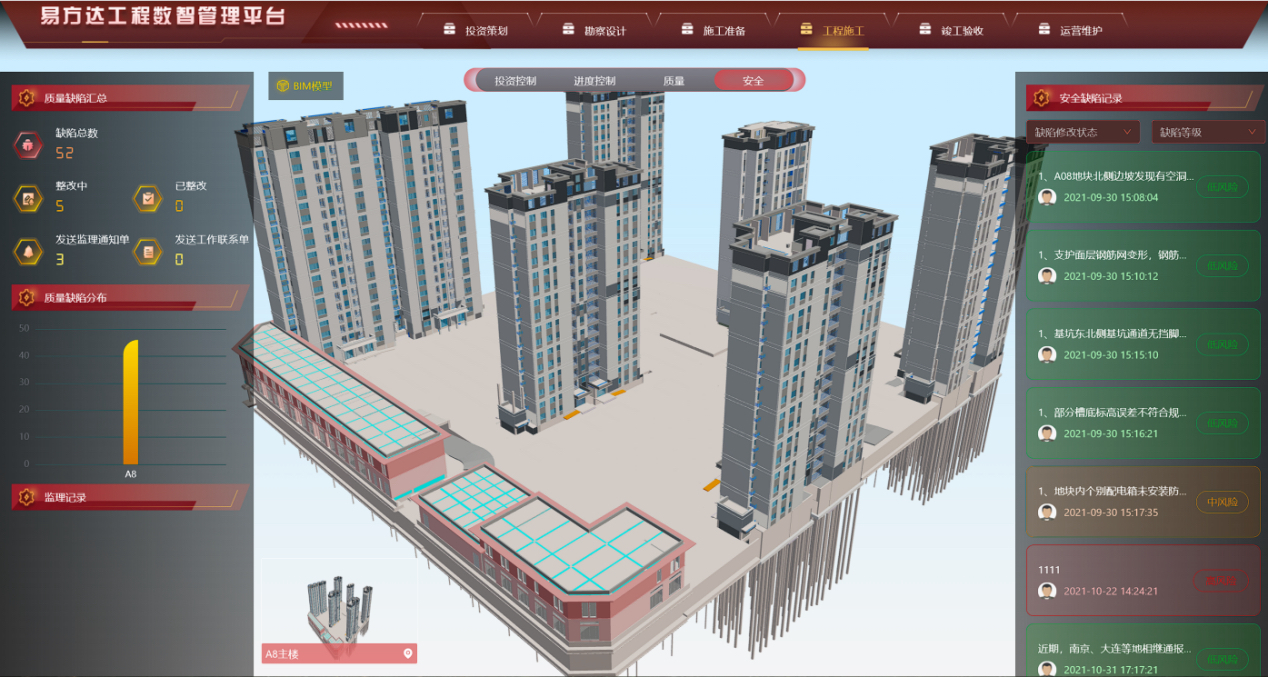Click the location pin icon beside A8主楼
Screen dimensions: 1268x677
click(407, 654)
